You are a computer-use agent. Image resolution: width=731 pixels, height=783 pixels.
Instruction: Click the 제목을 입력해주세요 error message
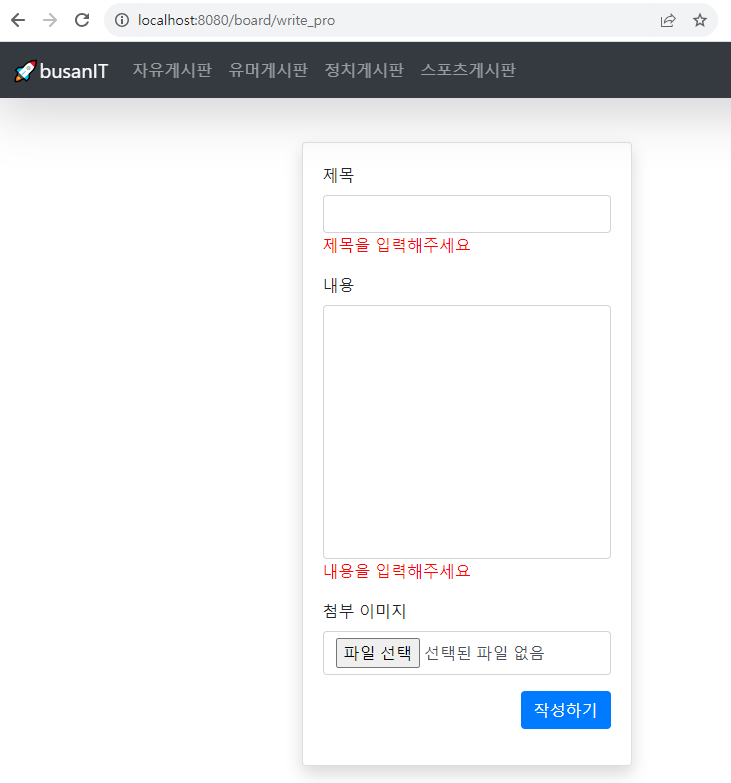point(396,245)
